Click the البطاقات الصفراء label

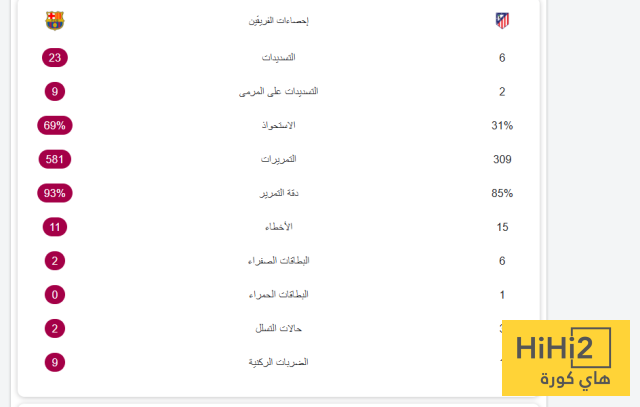click(x=278, y=261)
